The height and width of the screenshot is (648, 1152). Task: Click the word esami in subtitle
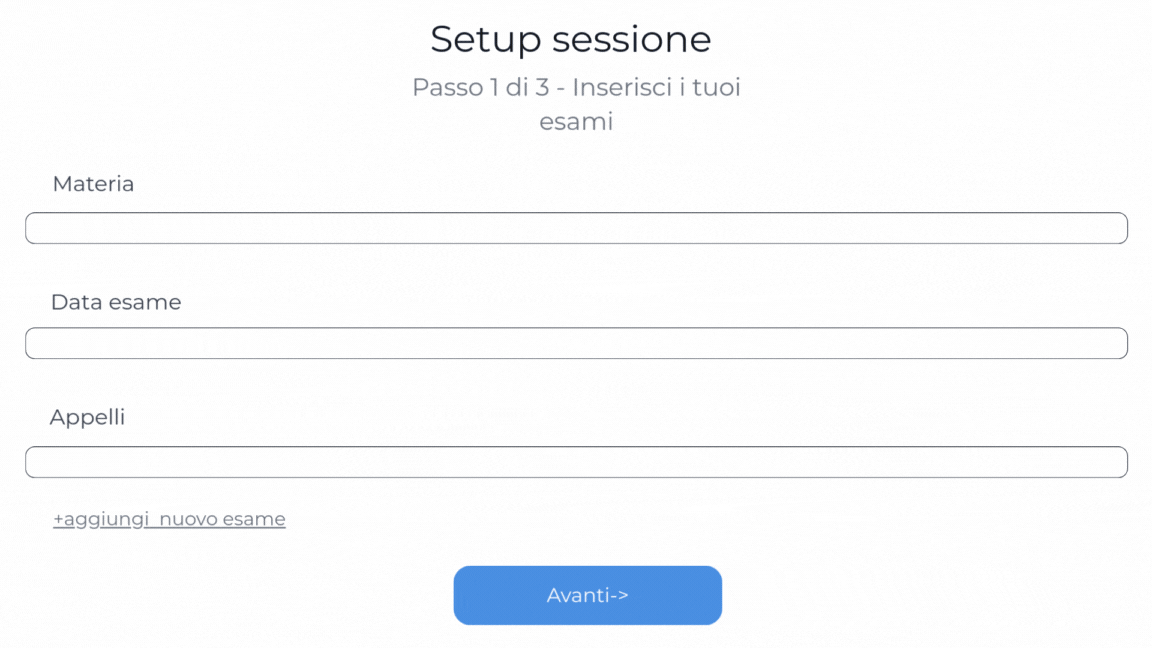[576, 122]
